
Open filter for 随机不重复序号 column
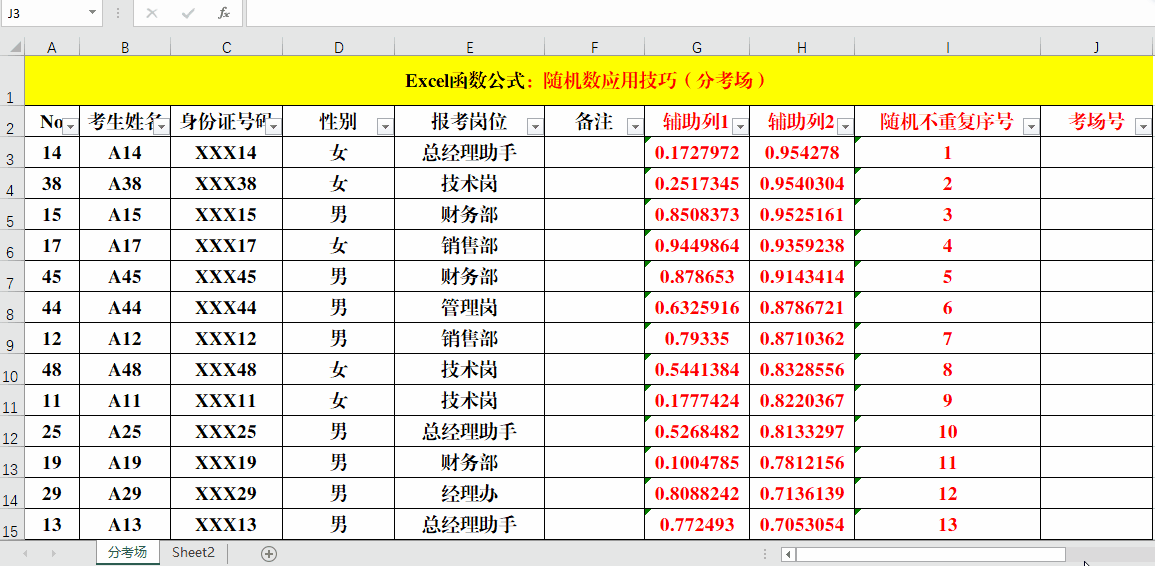1031,126
